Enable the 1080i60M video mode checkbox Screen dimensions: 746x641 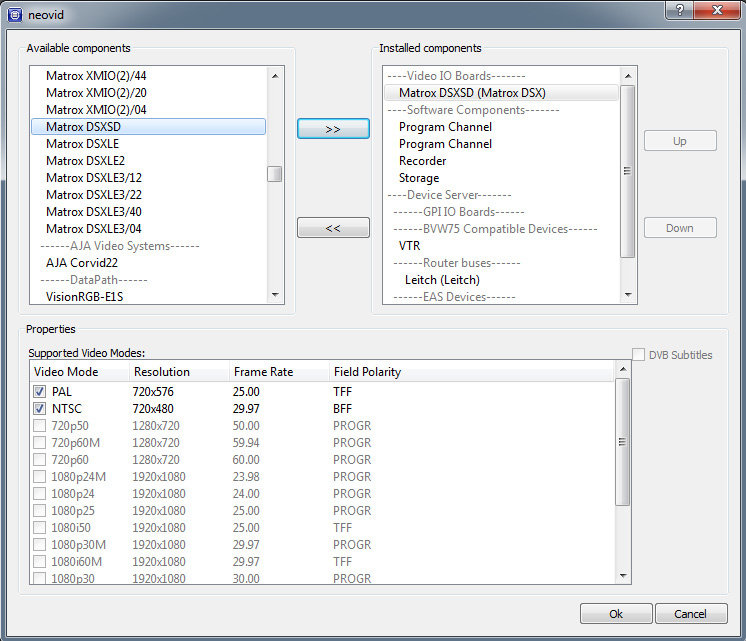tap(39, 562)
